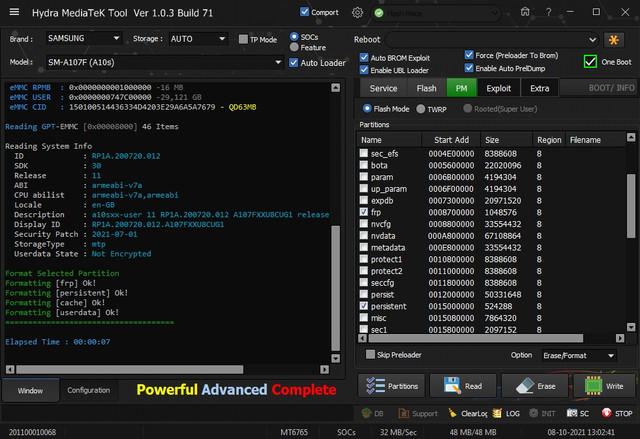Click the Erase button
The height and width of the screenshot is (439, 640).
[533, 386]
